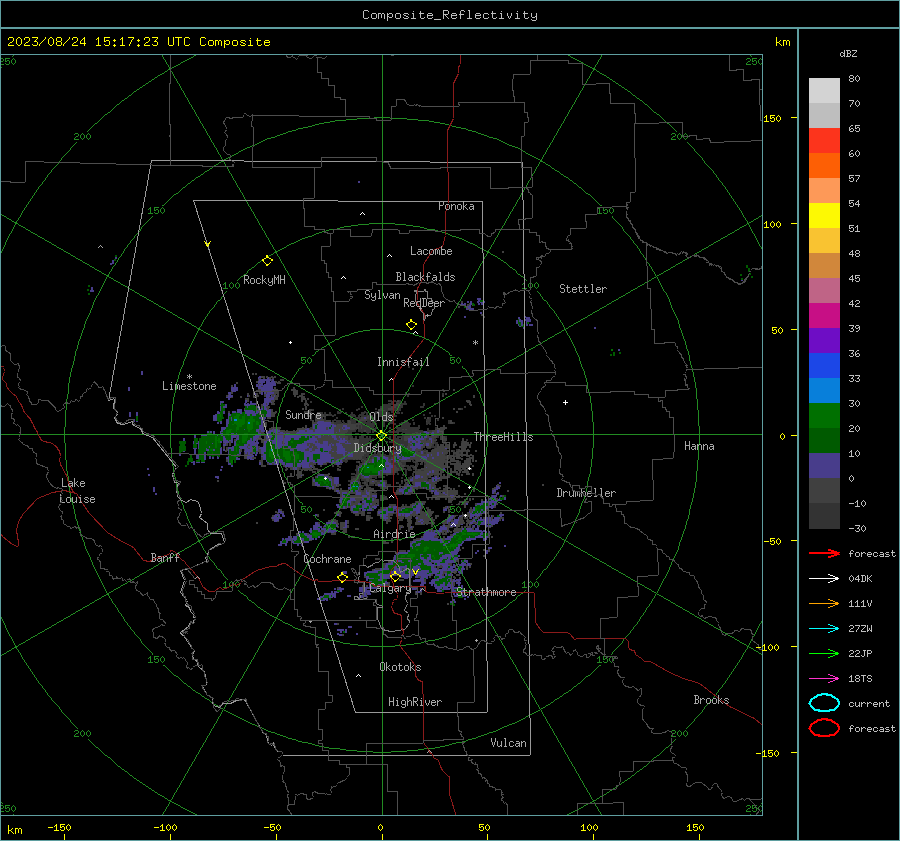The image size is (900, 841).
Task: Click the Okotoks city label
Action: coord(400,667)
